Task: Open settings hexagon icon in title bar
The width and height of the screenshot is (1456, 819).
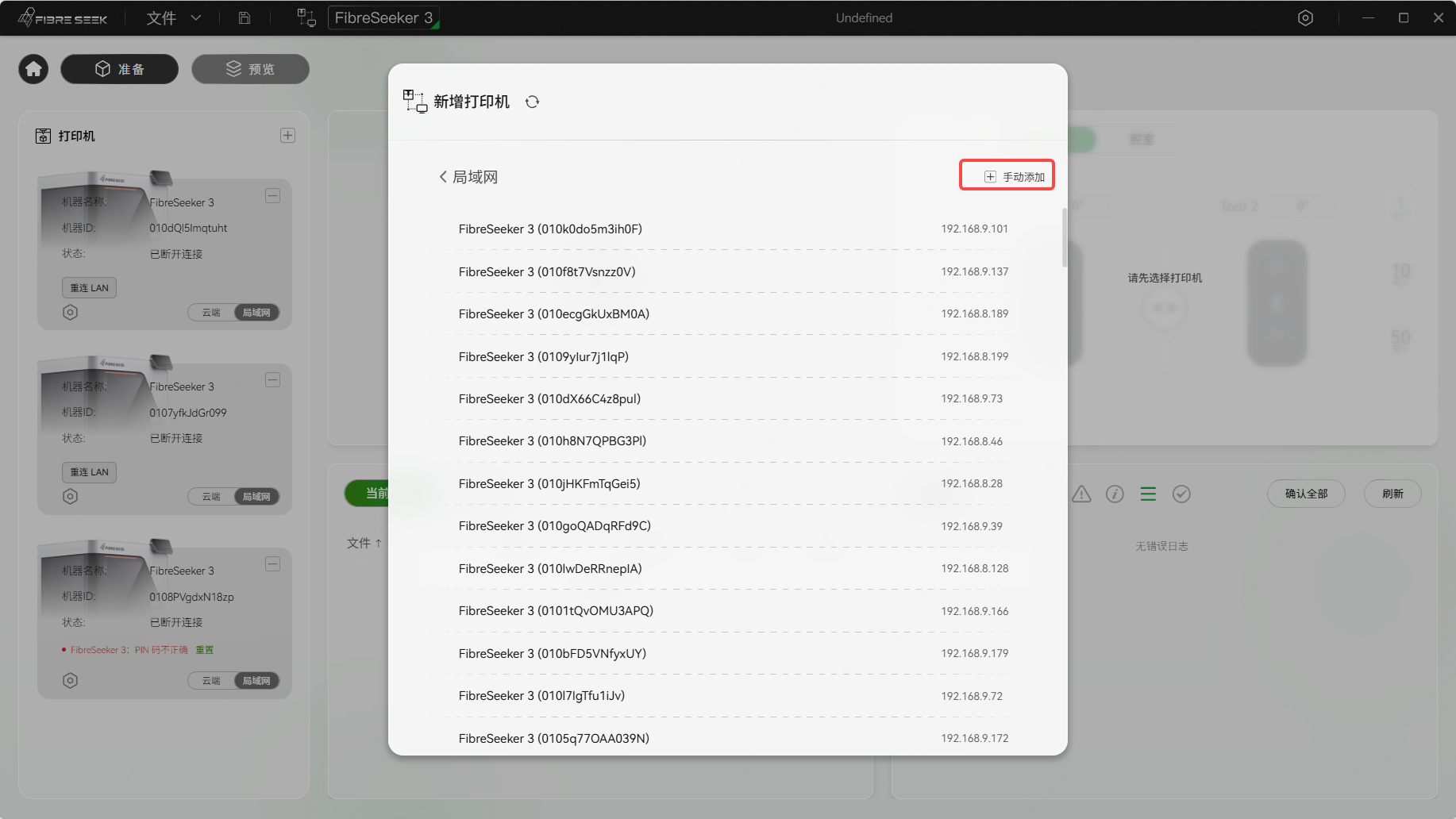Action: 1305,17
